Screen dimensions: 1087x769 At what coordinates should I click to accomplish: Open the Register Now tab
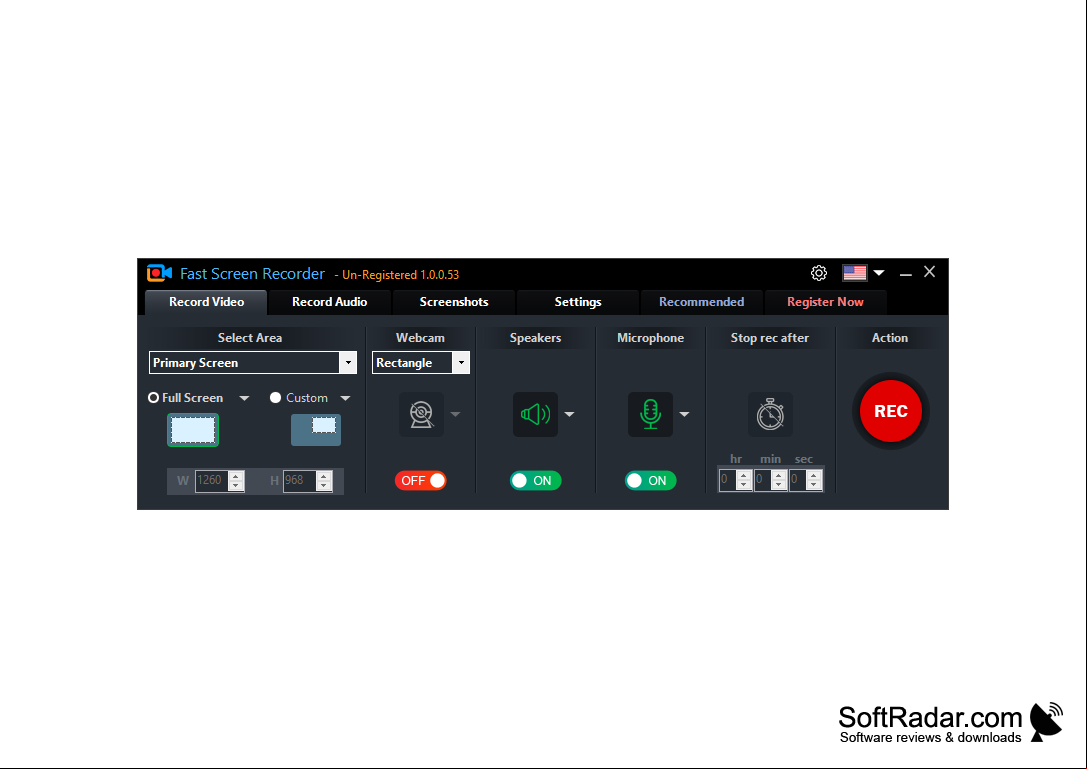coord(825,302)
